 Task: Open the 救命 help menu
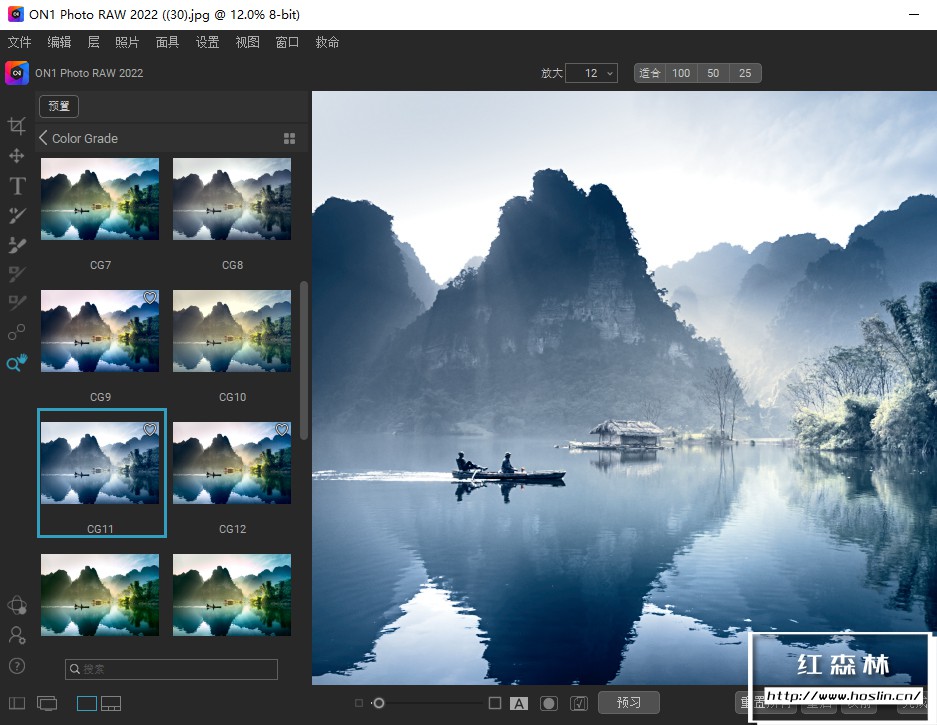[x=327, y=42]
